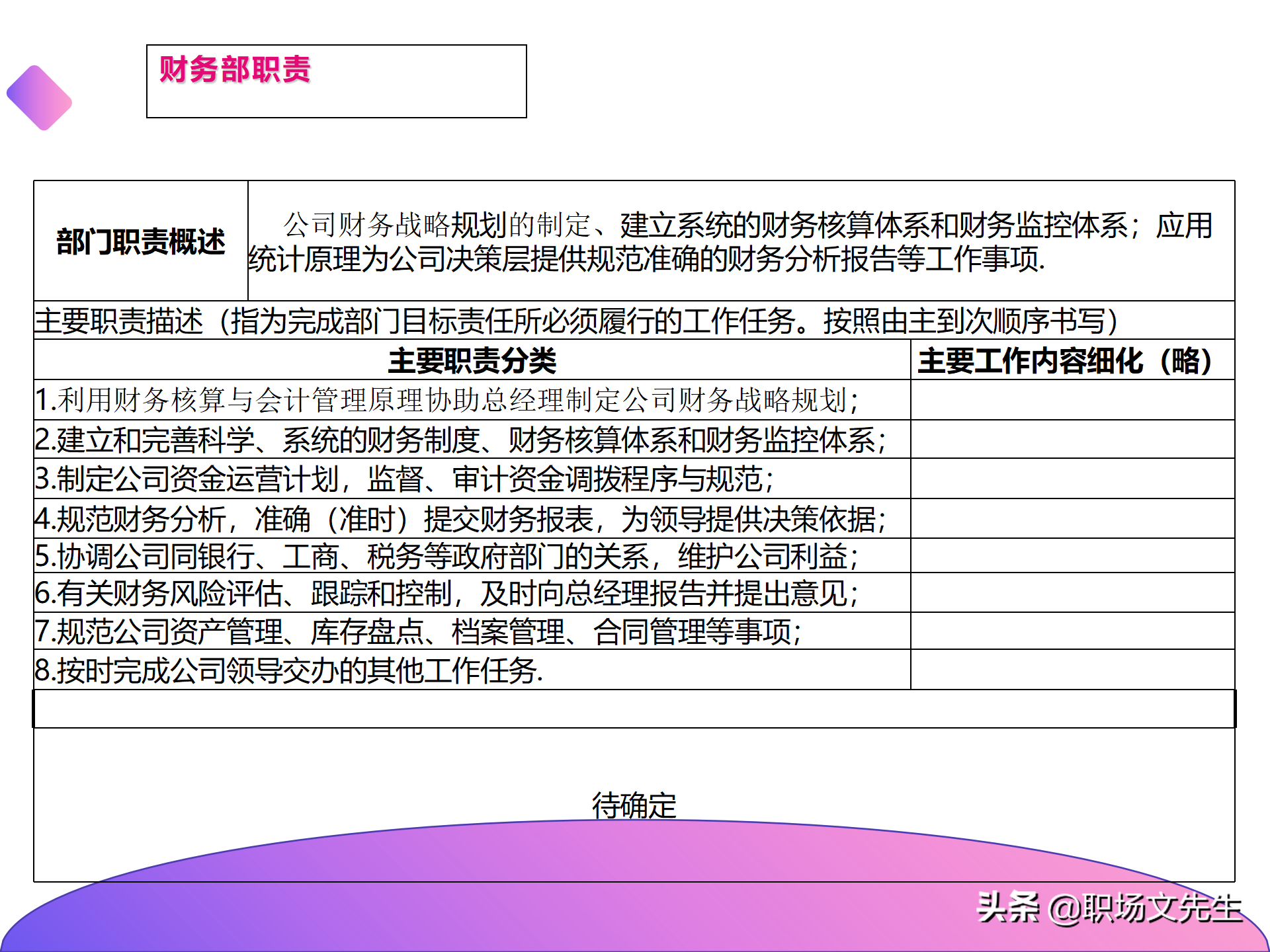Screen dimensions: 1270x952
Task: Click the empty detail cell beside row 1
Action: (x=1072, y=400)
